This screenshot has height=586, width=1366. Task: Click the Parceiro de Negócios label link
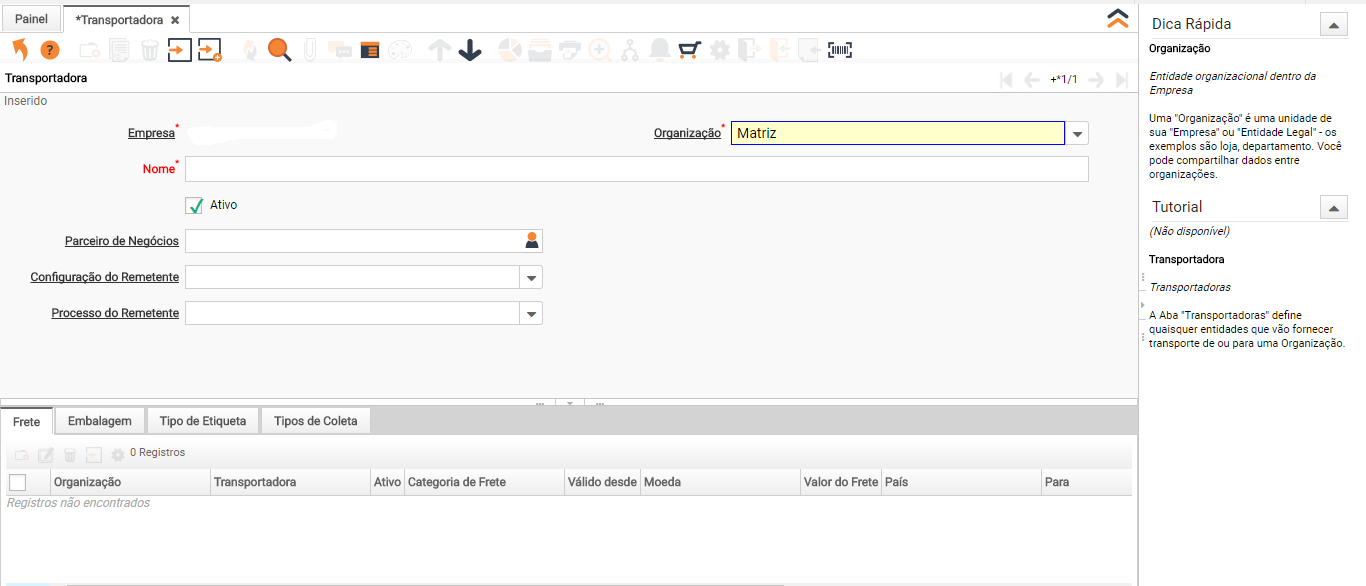point(121,241)
